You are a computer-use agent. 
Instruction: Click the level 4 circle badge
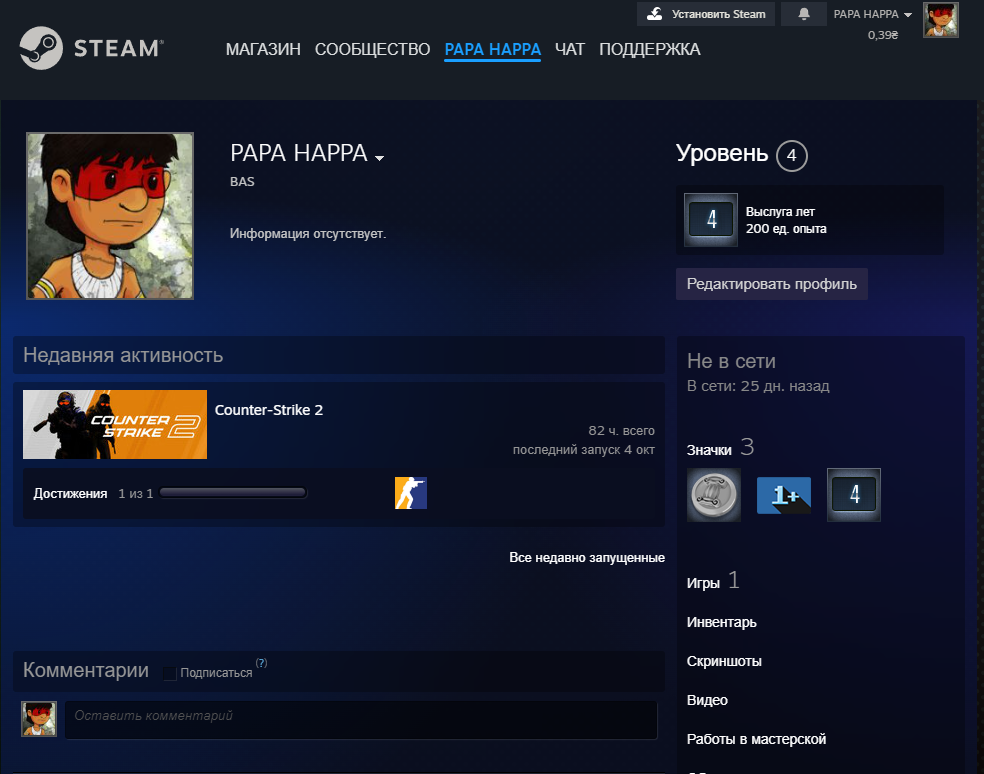coord(792,155)
